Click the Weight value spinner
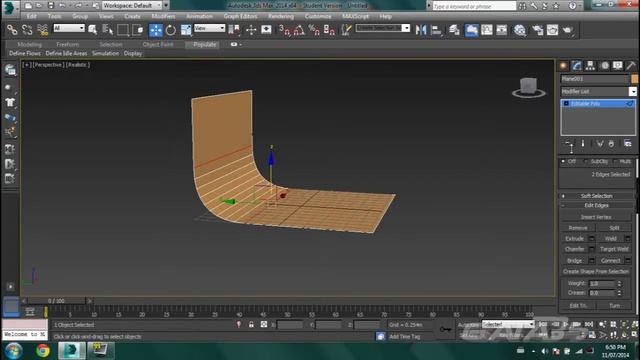 (x=619, y=283)
